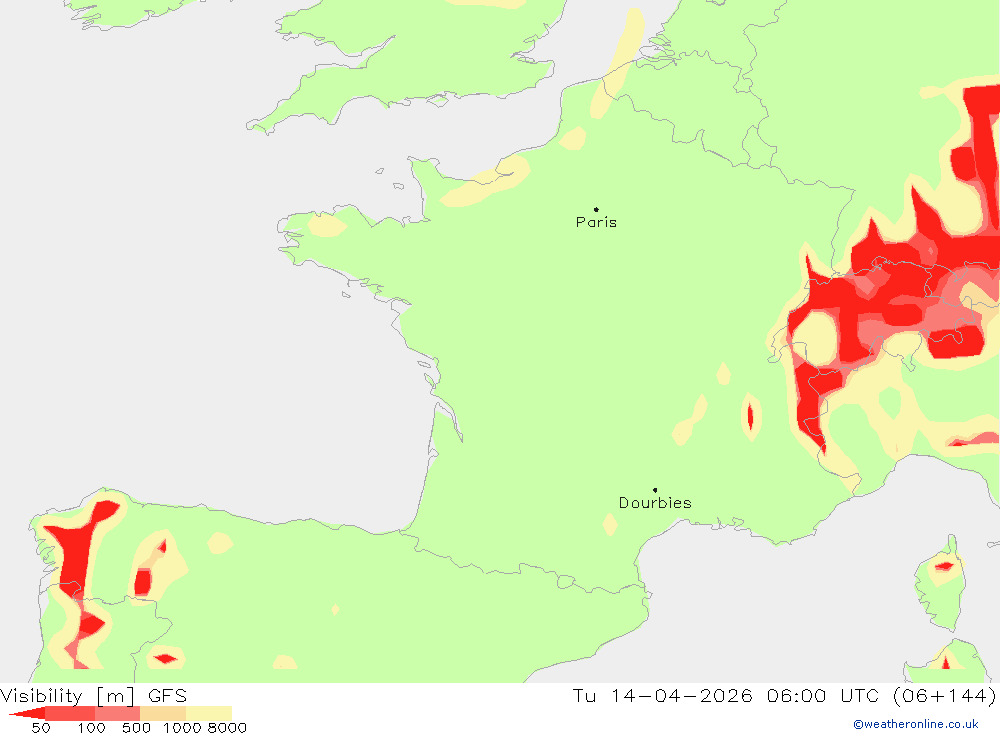Click the '(06+144)' forecast run text
Viewport: 1000px width, 733px height.
coord(944,695)
